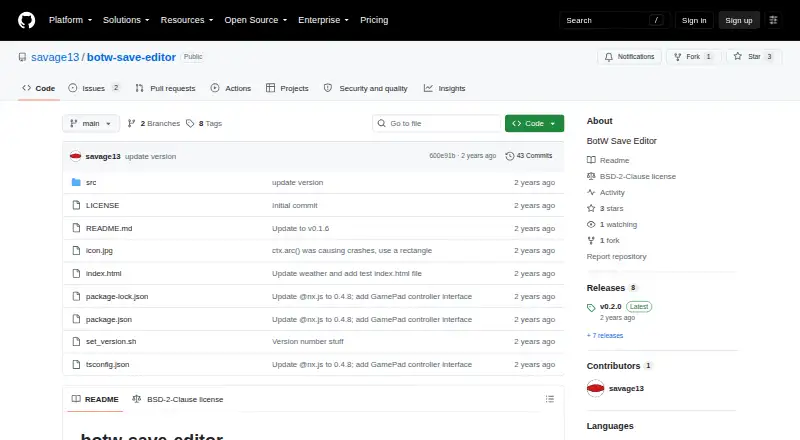Click the src folder icon
The width and height of the screenshot is (800, 440).
click(x=76, y=182)
